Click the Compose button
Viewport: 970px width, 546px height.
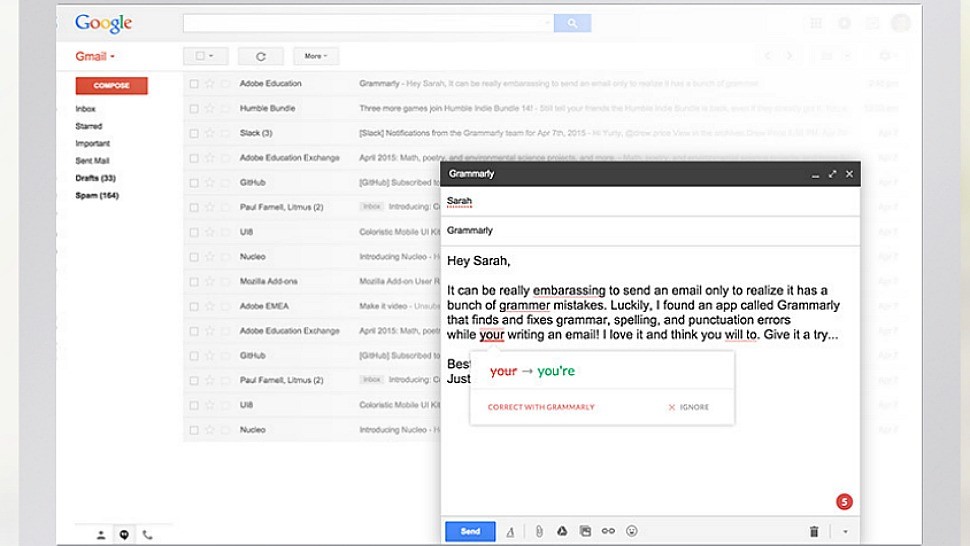tap(111, 85)
